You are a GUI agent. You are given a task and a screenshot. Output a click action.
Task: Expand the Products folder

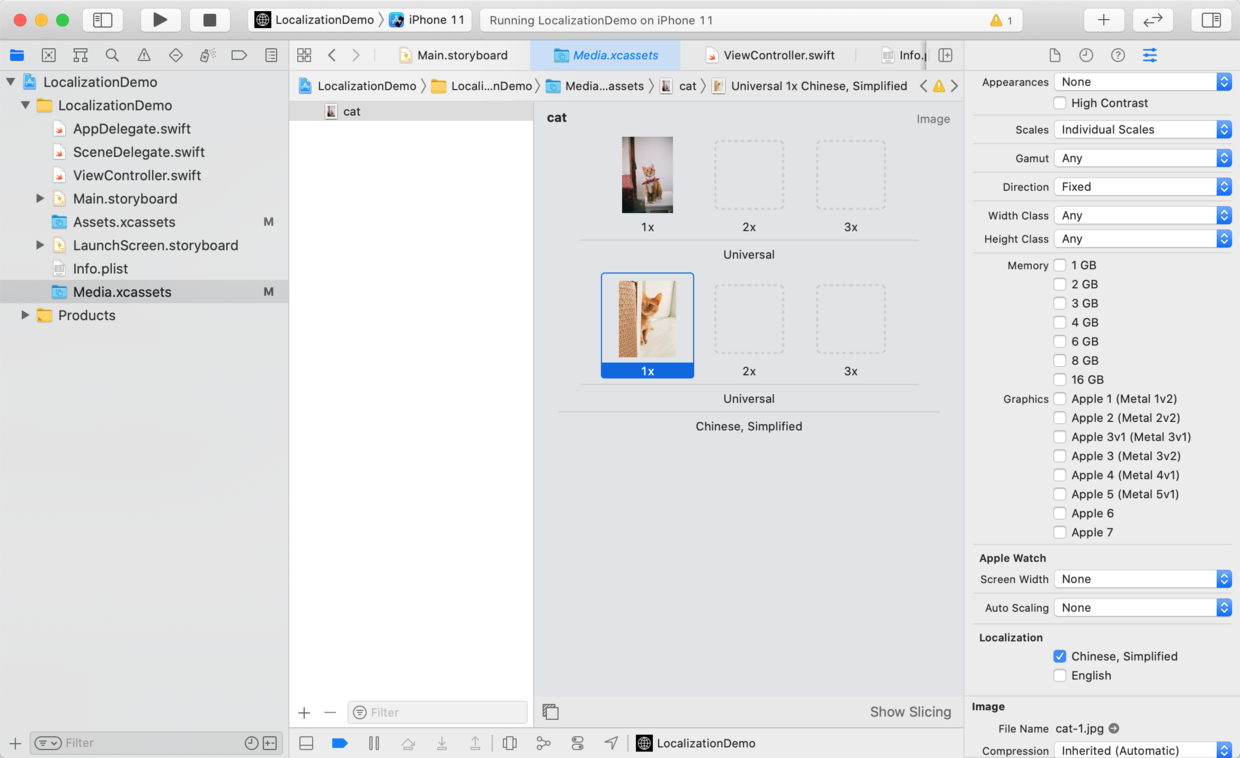click(25, 315)
